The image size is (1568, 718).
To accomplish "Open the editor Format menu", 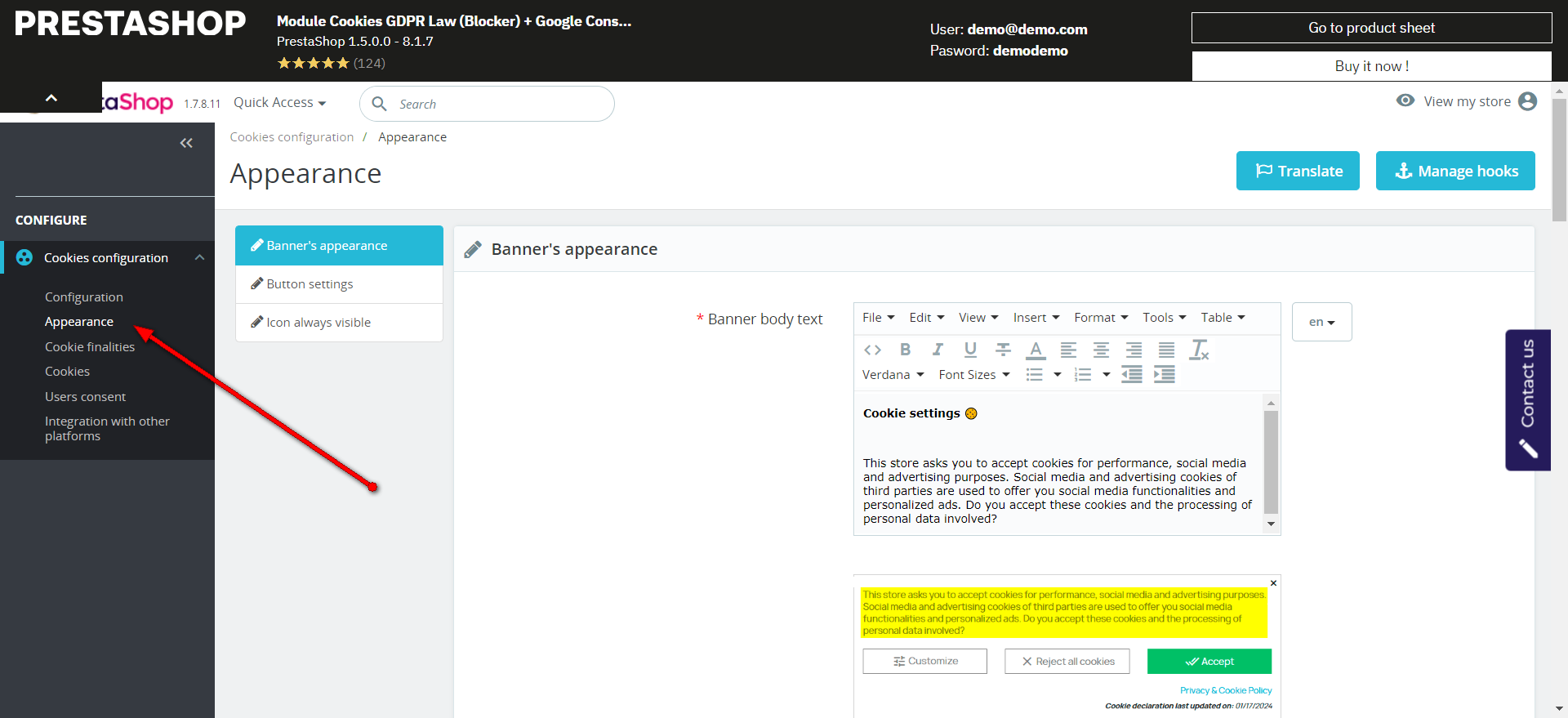I will pos(1101,318).
